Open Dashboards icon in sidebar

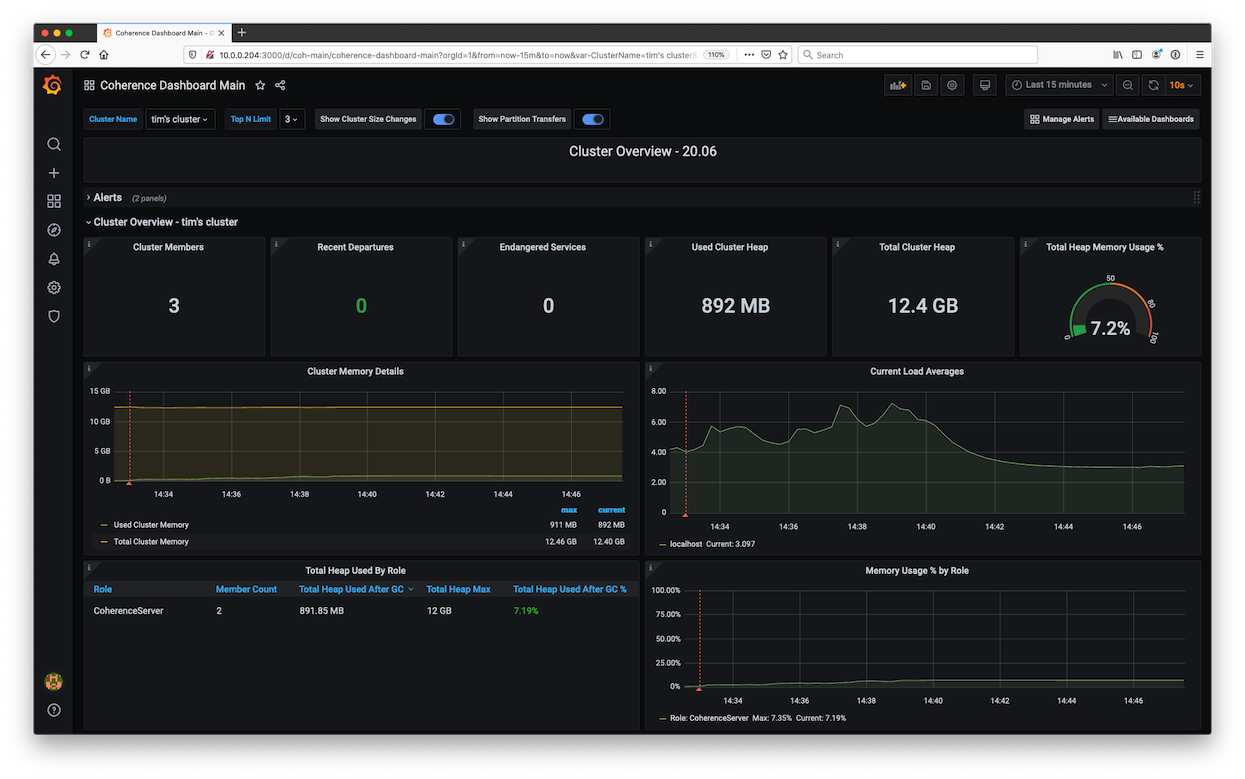[54, 201]
